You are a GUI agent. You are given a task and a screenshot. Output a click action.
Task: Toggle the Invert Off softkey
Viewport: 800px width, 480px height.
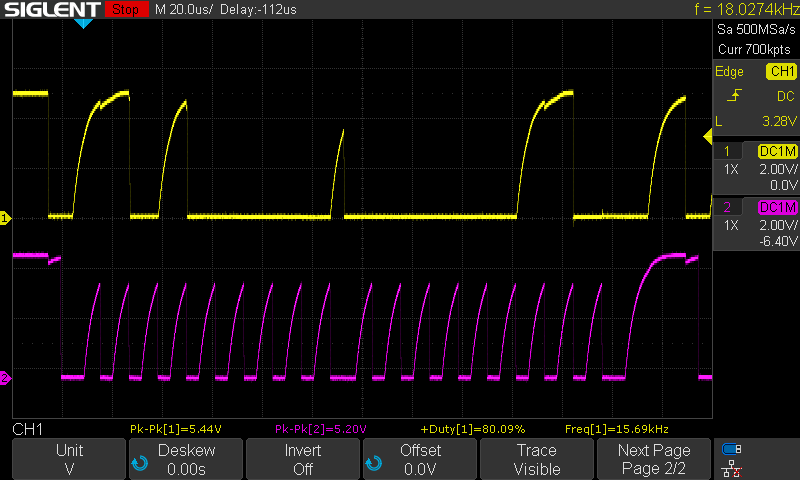point(303,459)
